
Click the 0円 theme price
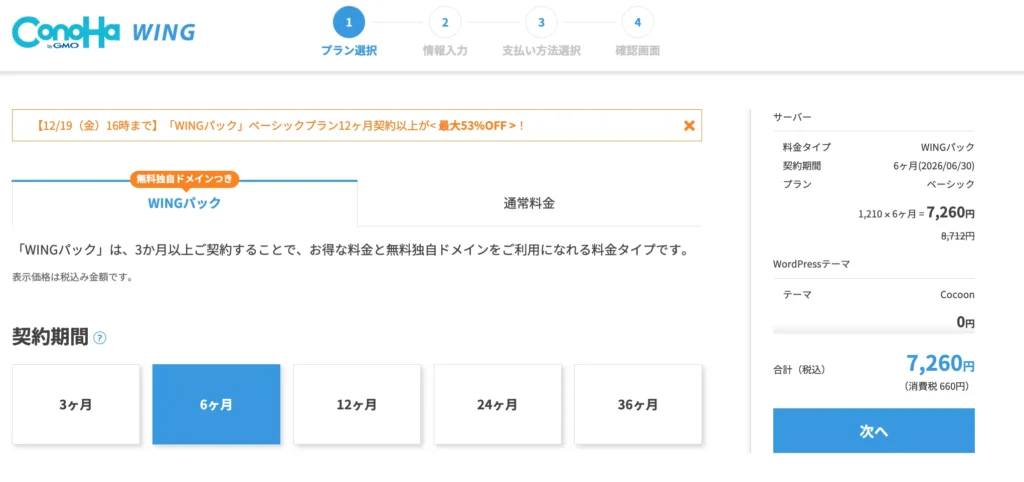965,322
